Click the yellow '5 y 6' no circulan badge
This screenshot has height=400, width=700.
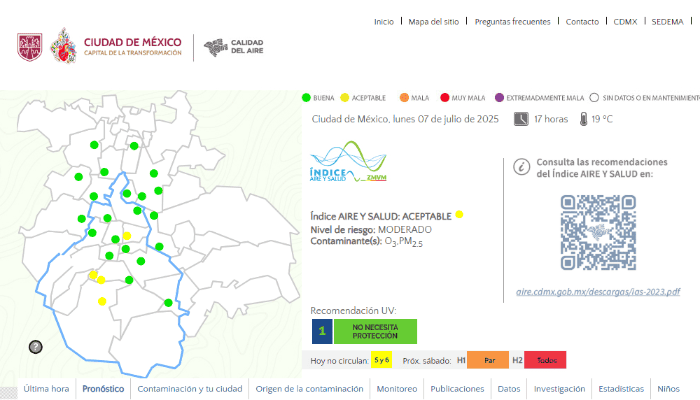382,360
